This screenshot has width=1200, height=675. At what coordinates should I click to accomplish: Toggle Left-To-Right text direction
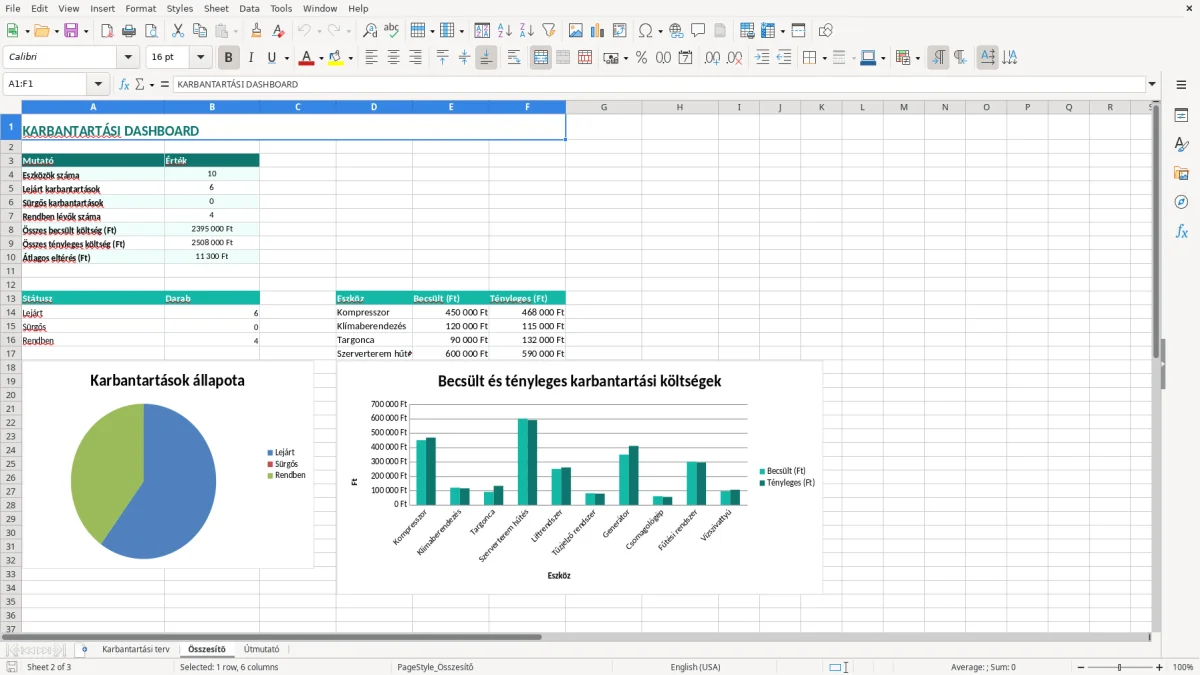pos(938,58)
